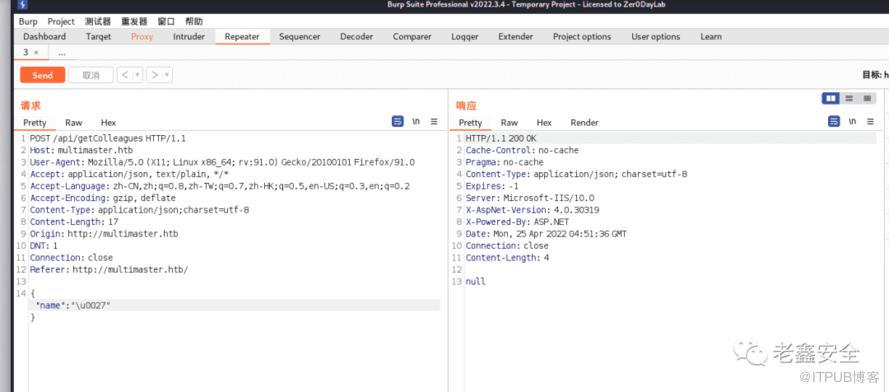Screen dimensions: 889x392
Task: Open the 重发器 menu
Action: [x=134, y=22]
